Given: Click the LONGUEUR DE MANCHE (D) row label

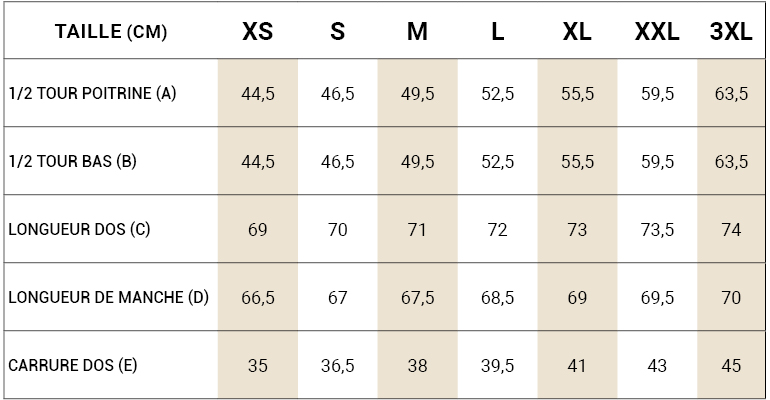Looking at the screenshot, I should pyautogui.click(x=109, y=298).
